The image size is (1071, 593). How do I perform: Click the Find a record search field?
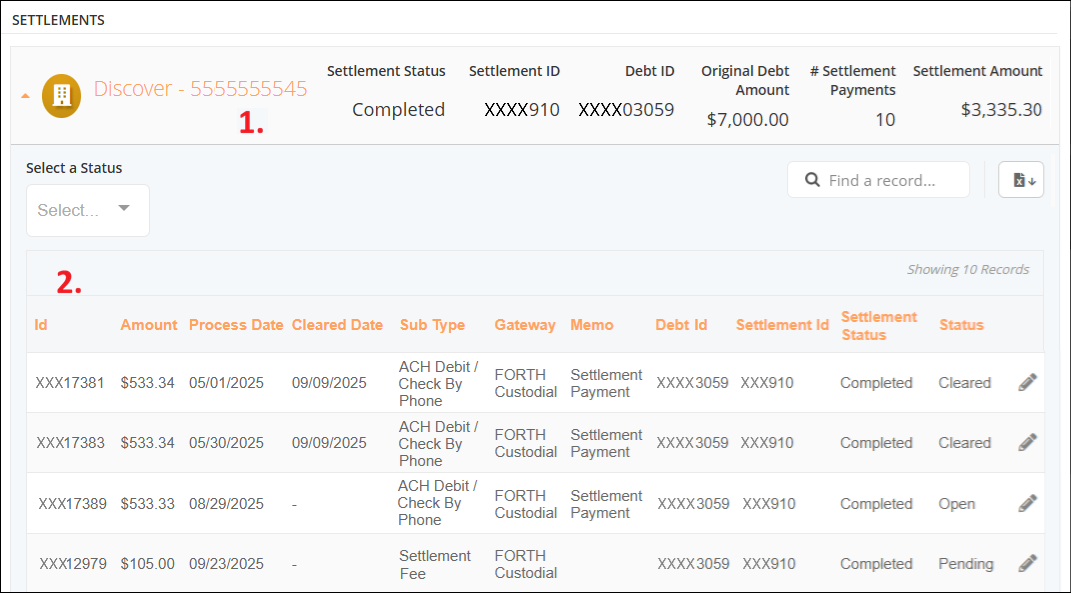(x=878, y=180)
